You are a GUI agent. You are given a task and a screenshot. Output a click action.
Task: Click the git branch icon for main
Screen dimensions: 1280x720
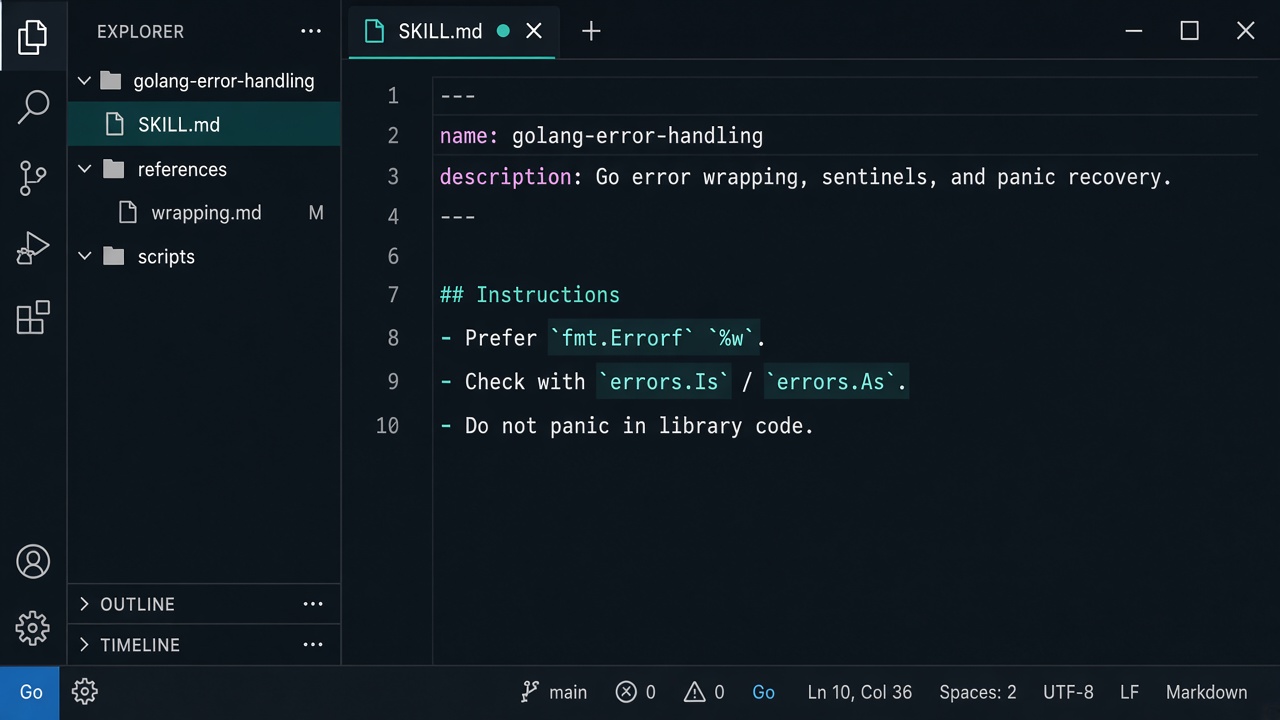[531, 692]
